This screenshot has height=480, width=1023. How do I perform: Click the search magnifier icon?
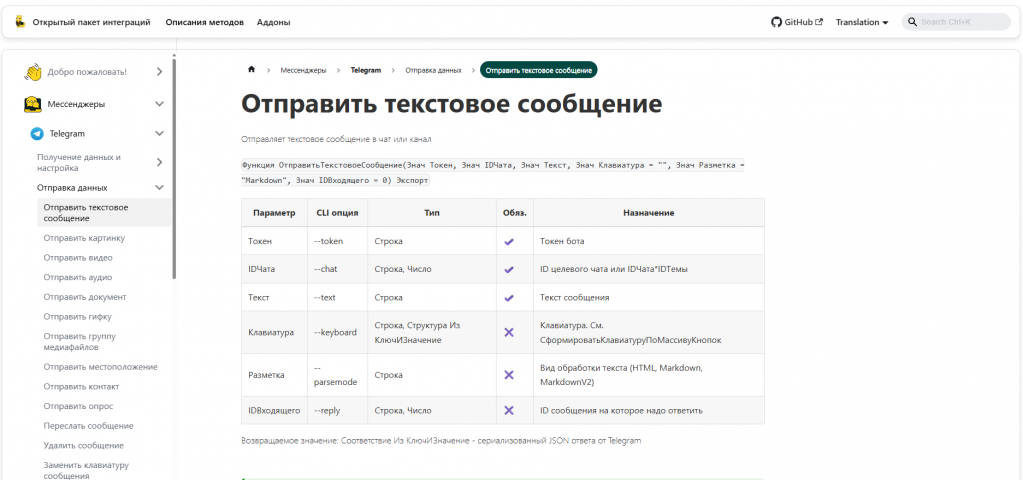point(913,22)
